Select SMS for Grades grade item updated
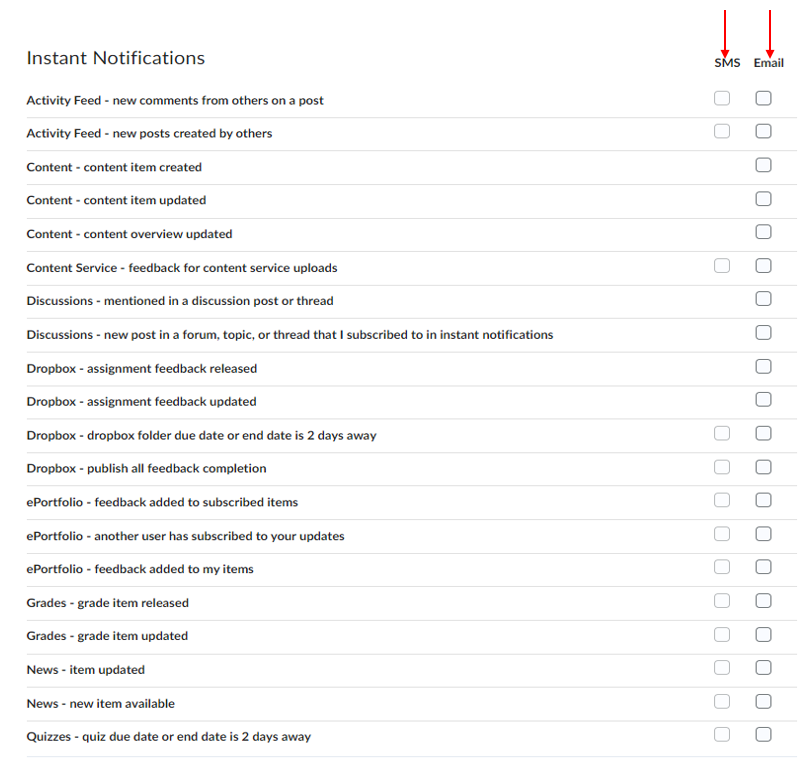The image size is (809, 767). point(722,634)
